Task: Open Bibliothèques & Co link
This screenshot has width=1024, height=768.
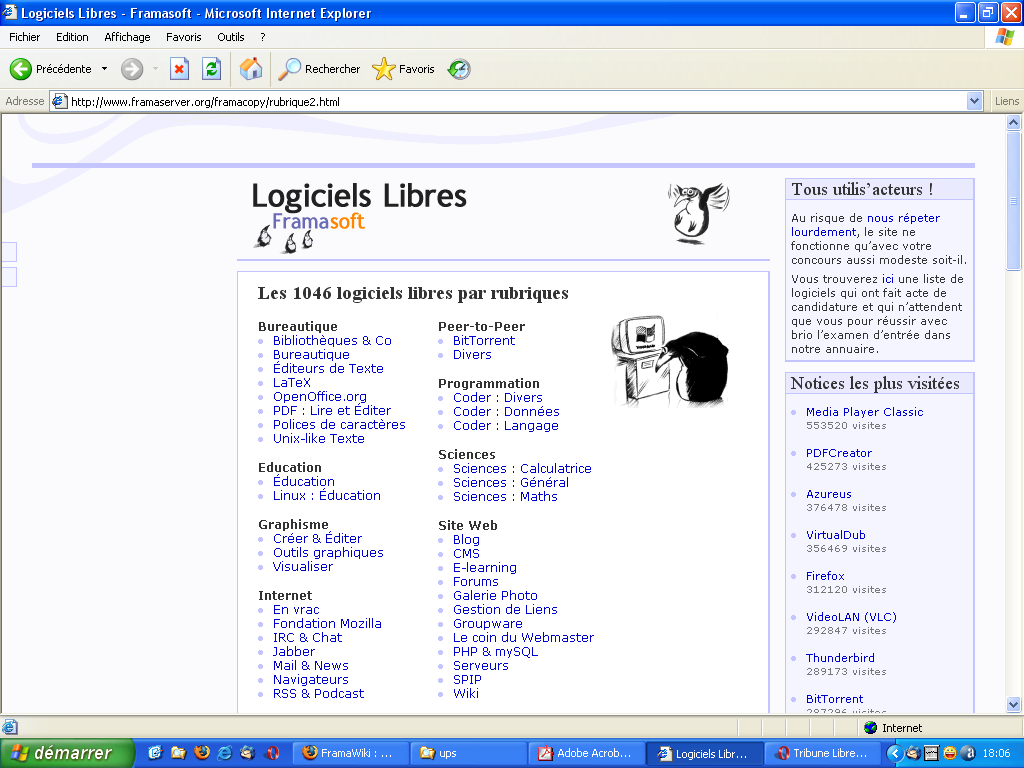Action: 332,340
